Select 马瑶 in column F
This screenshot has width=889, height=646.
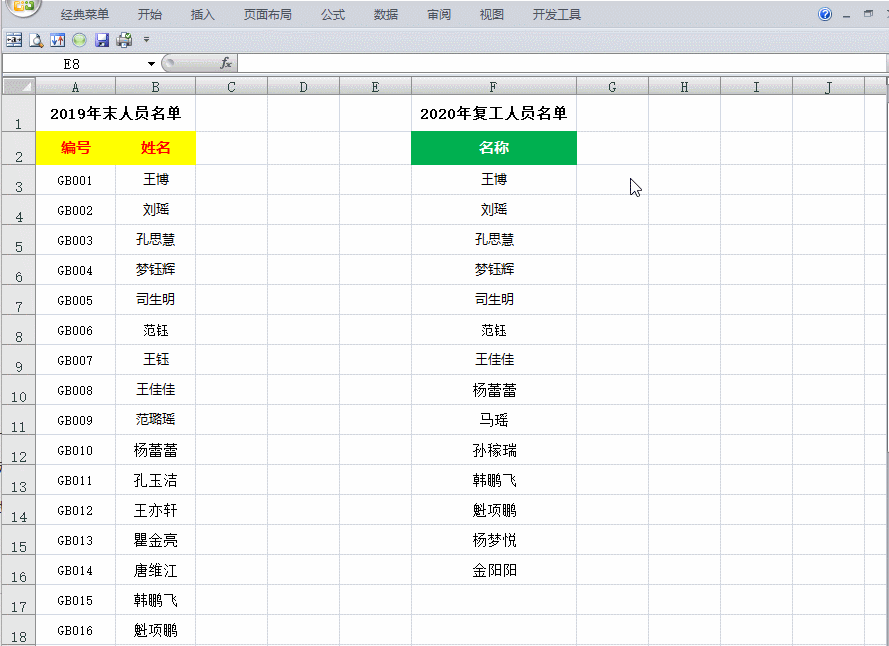pos(494,420)
